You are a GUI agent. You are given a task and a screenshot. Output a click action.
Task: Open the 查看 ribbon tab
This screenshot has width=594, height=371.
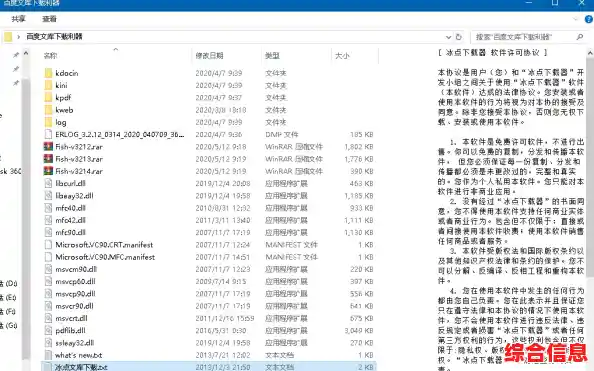pos(49,19)
